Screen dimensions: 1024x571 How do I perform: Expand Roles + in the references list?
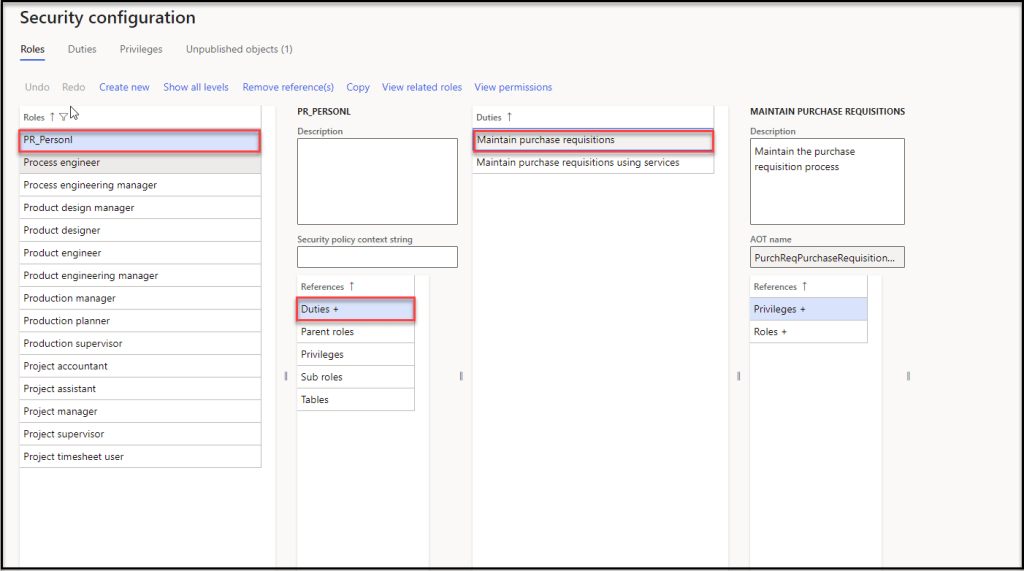pyautogui.click(x=808, y=332)
